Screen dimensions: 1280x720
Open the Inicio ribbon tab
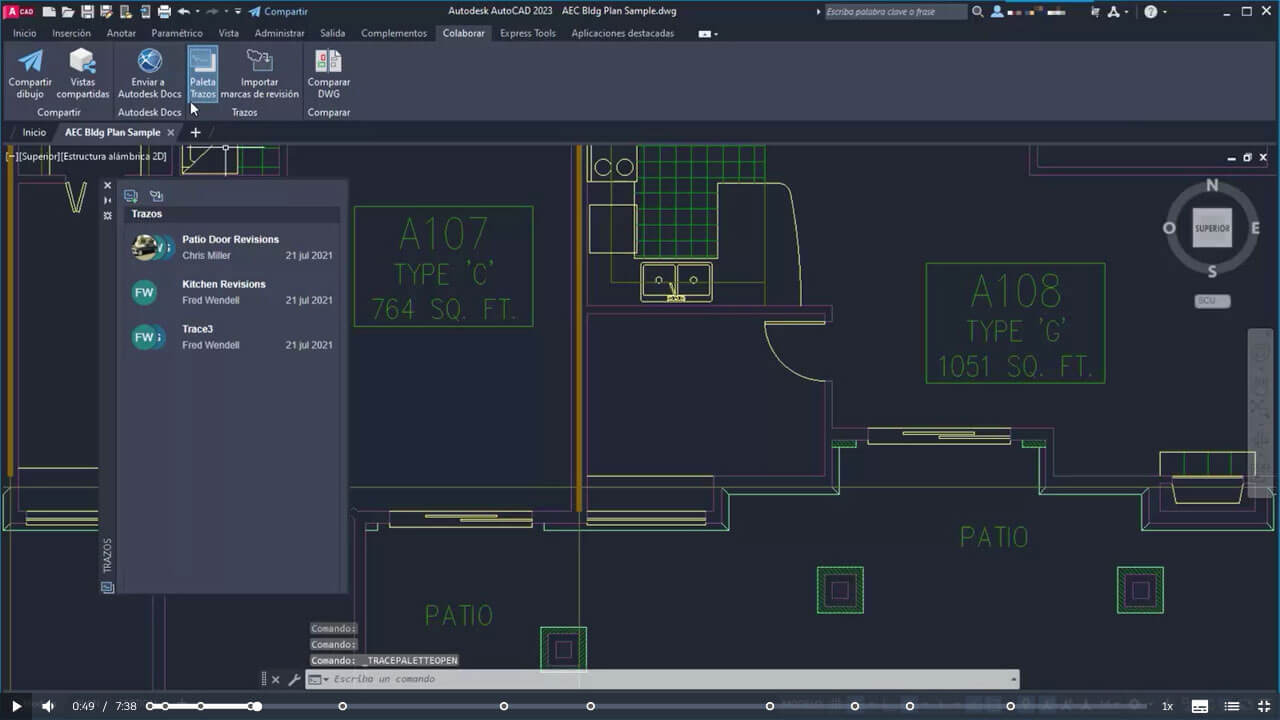[25, 33]
